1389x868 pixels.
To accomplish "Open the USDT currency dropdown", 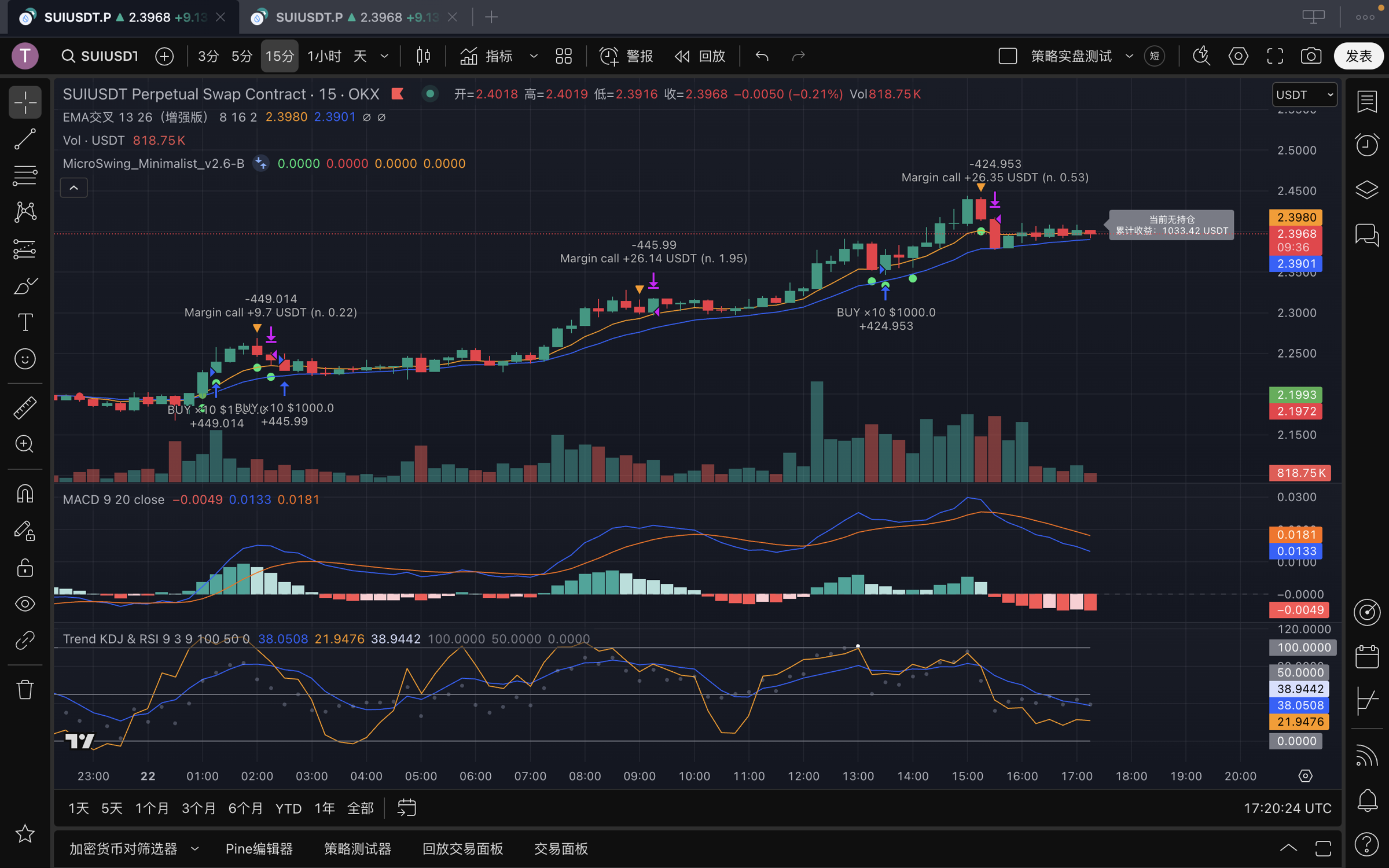I will coord(1305,94).
